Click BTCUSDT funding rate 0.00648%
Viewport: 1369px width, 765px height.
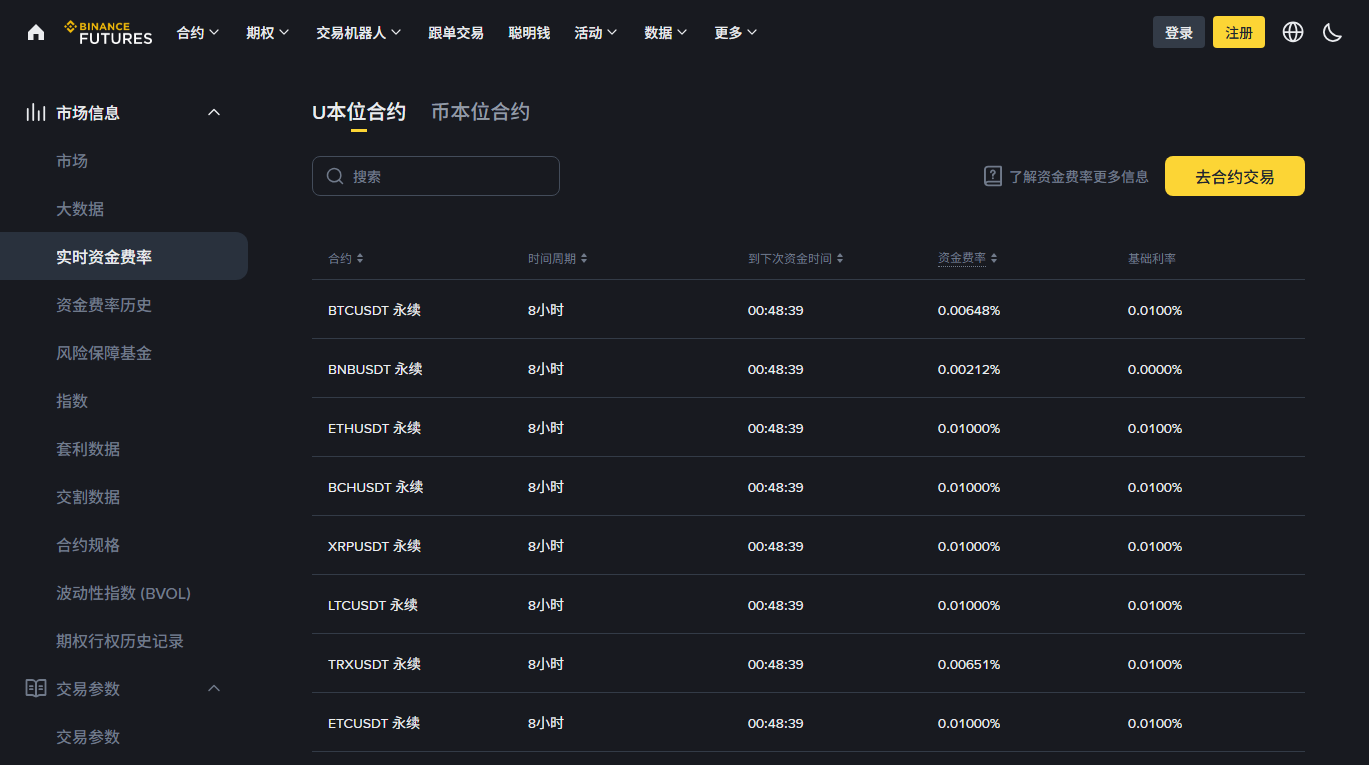coord(969,310)
